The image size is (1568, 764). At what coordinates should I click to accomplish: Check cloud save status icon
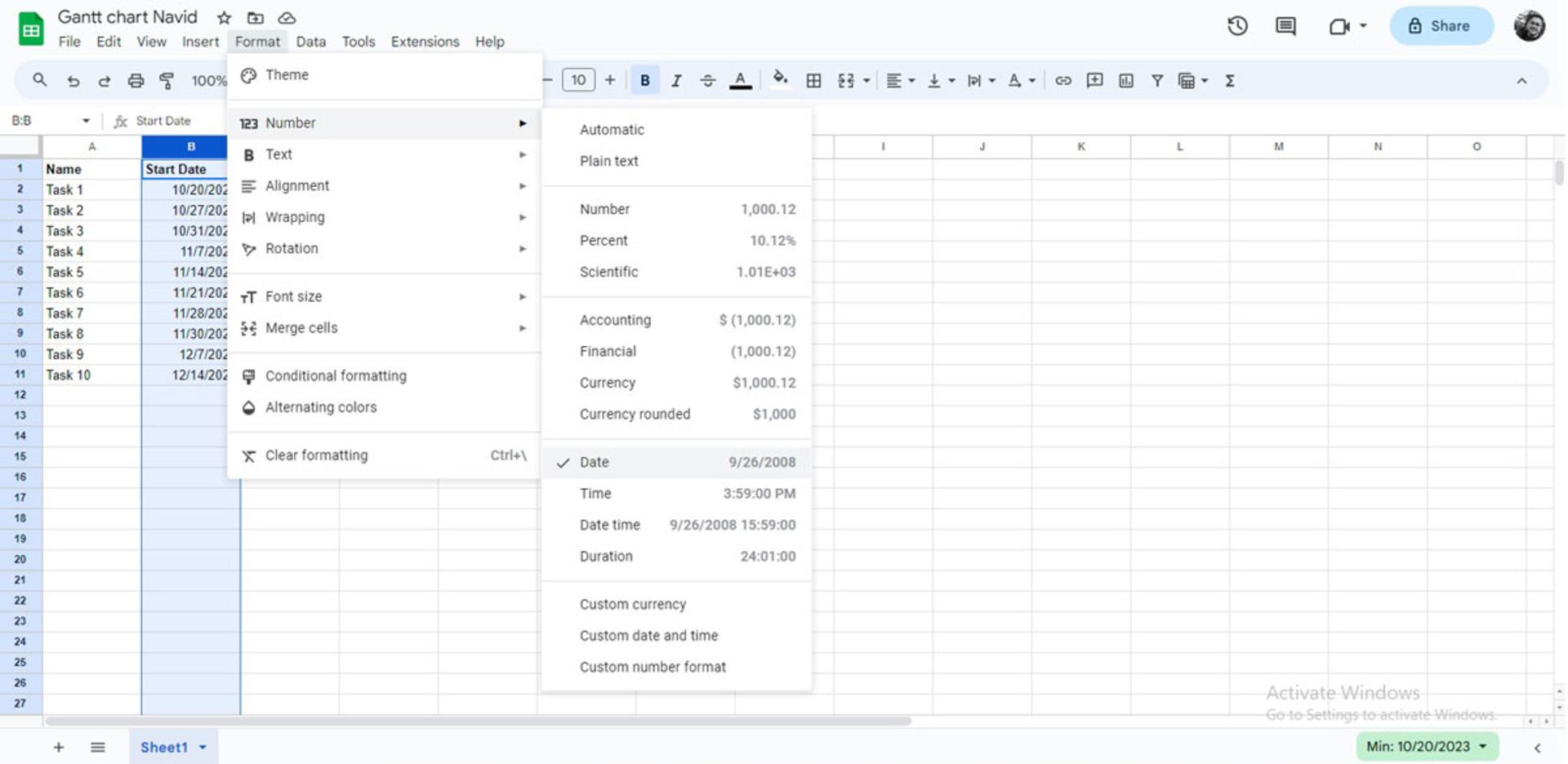(287, 17)
